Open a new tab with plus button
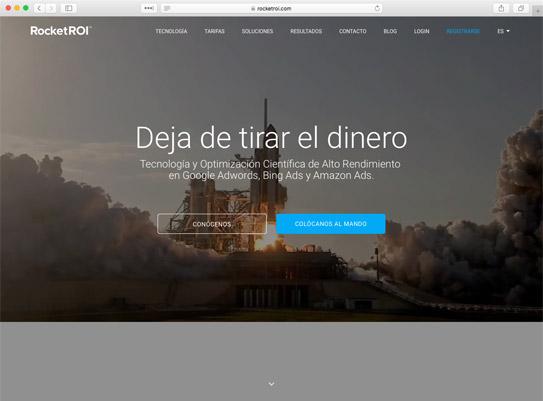Screen dimensions: 543x401 (x=537, y=11)
